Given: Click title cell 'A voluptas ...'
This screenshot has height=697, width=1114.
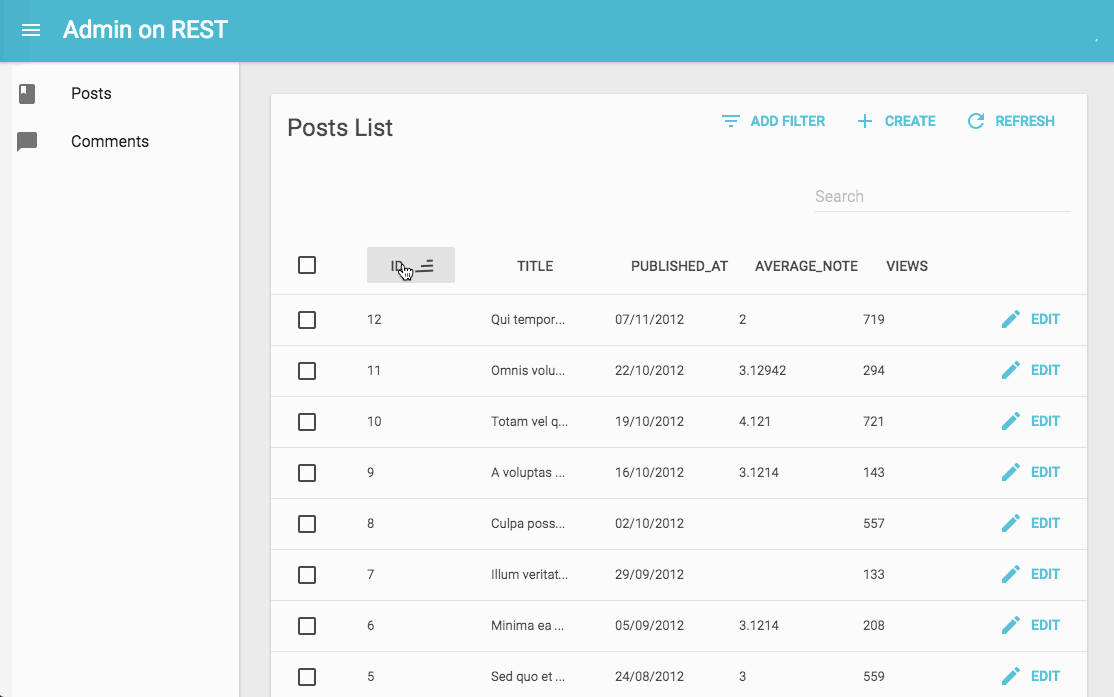Looking at the screenshot, I should click(528, 472).
